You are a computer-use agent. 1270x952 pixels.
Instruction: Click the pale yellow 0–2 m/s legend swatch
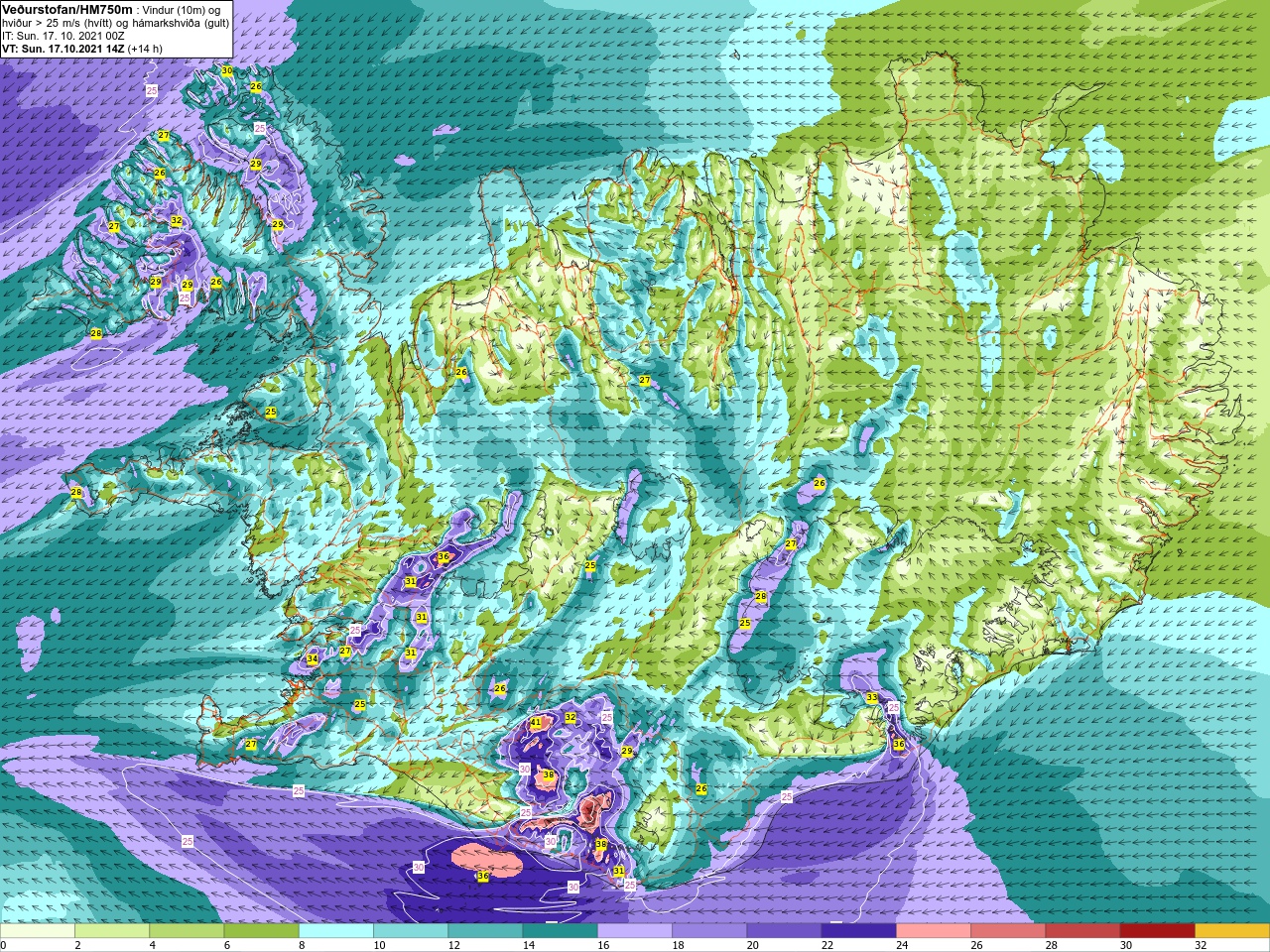38,931
